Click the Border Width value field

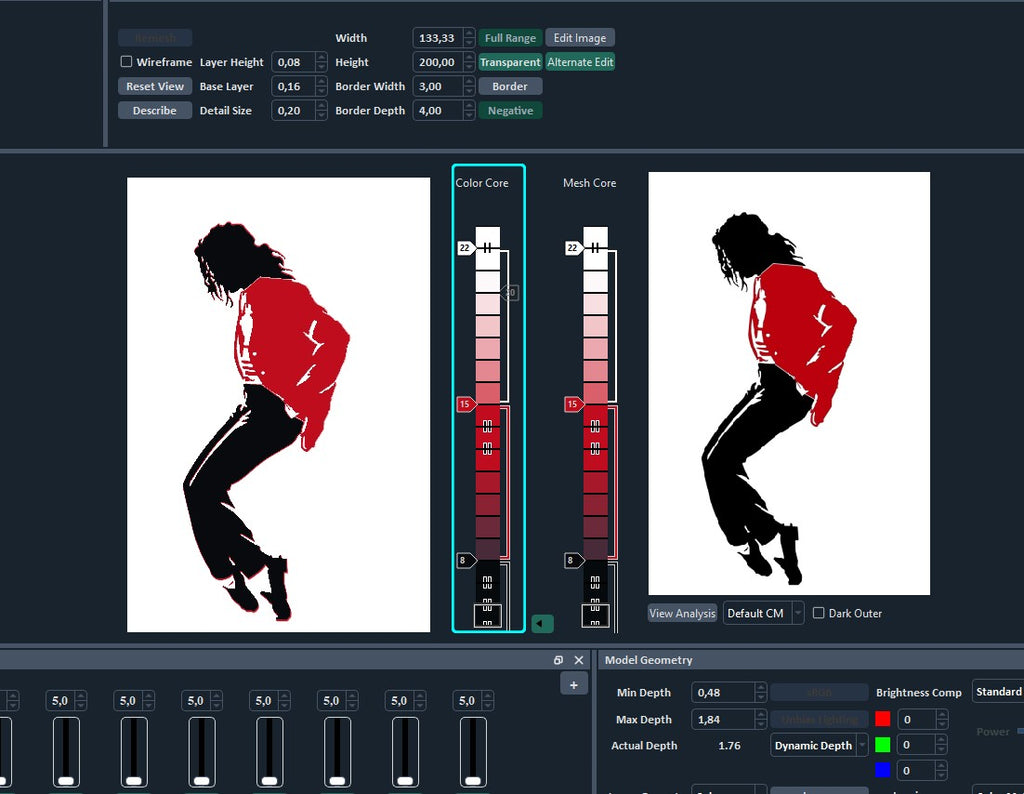pos(438,86)
